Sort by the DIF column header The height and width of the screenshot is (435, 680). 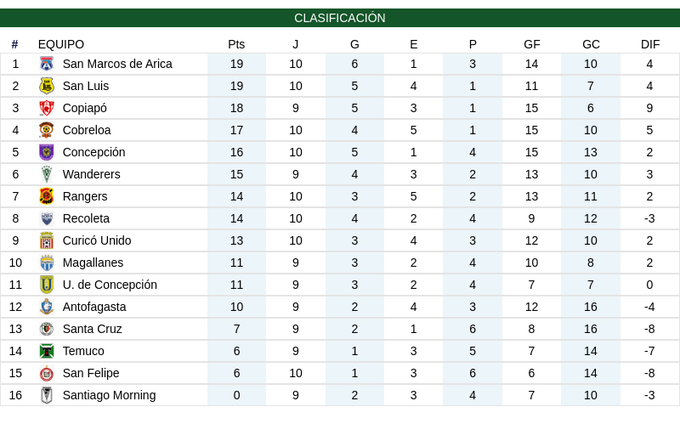[650, 45]
